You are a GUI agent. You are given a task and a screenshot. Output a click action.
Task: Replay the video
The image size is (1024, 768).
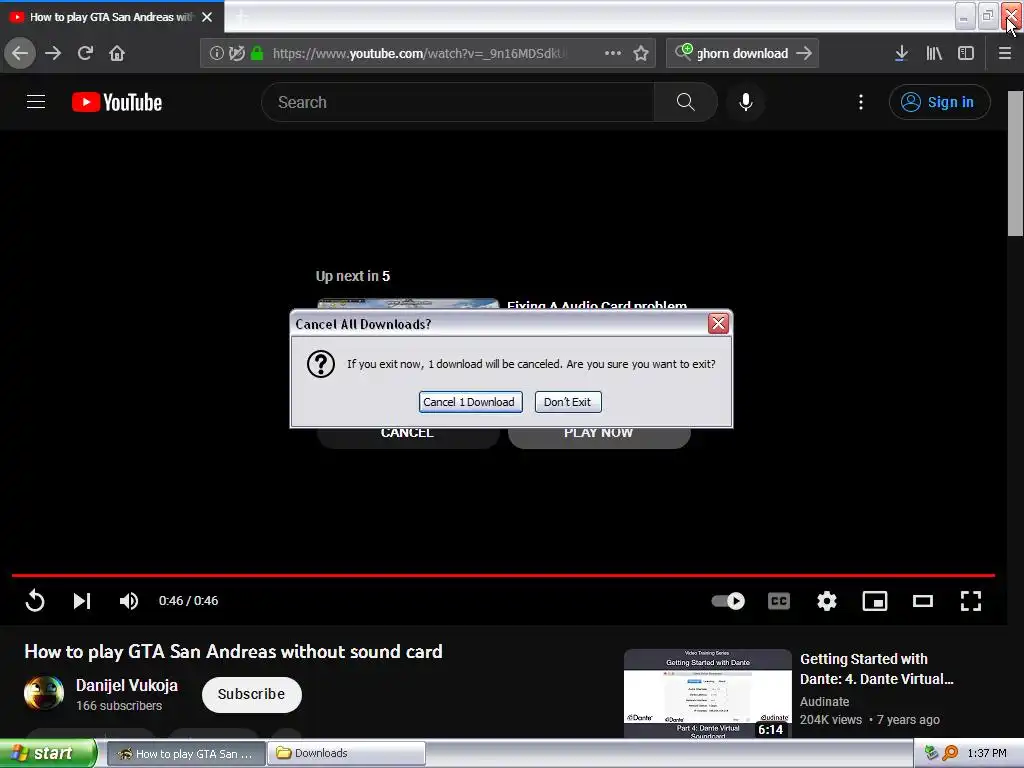[35, 600]
